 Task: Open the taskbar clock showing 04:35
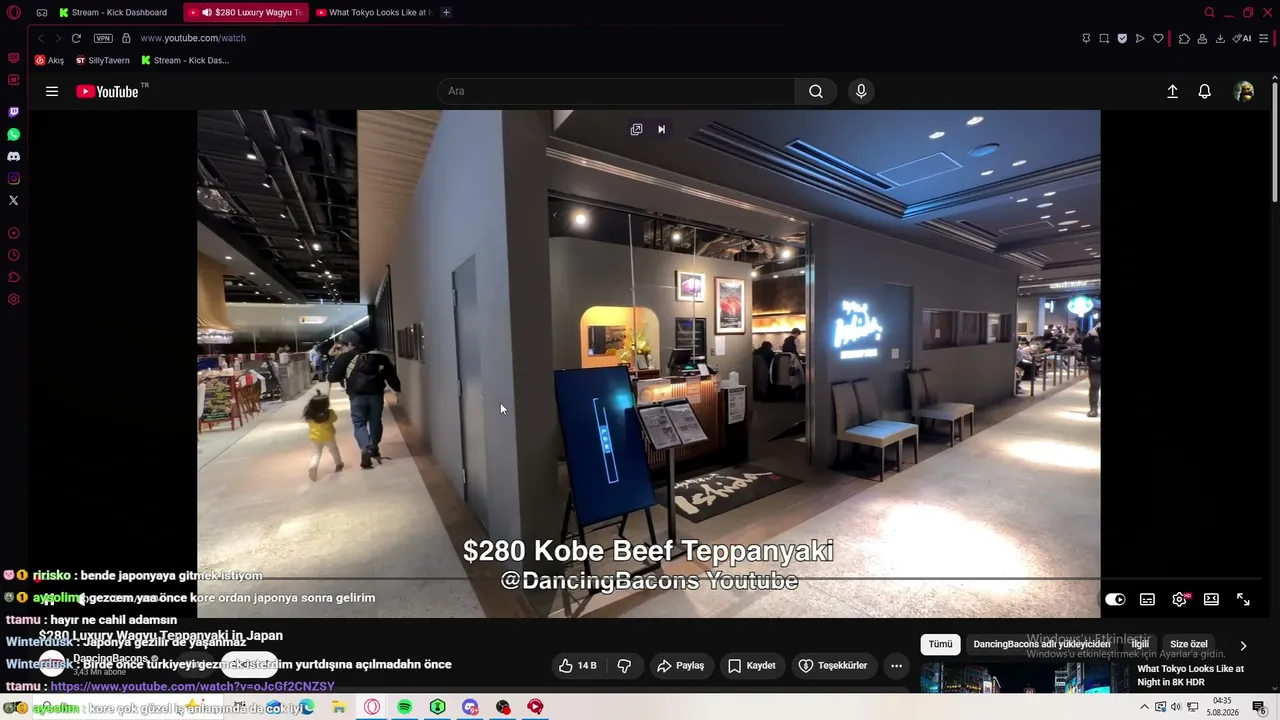[1222, 706]
